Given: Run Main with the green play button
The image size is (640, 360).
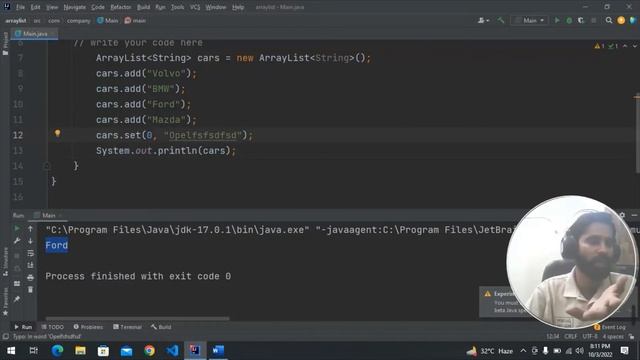Looking at the screenshot, I should tap(557, 20).
